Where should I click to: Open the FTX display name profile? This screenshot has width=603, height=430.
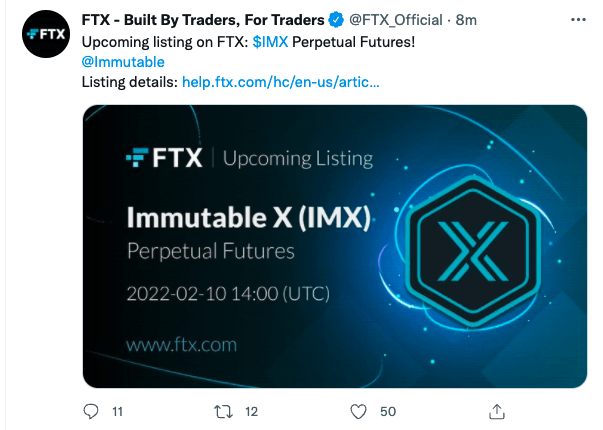pyautogui.click(x=202, y=20)
